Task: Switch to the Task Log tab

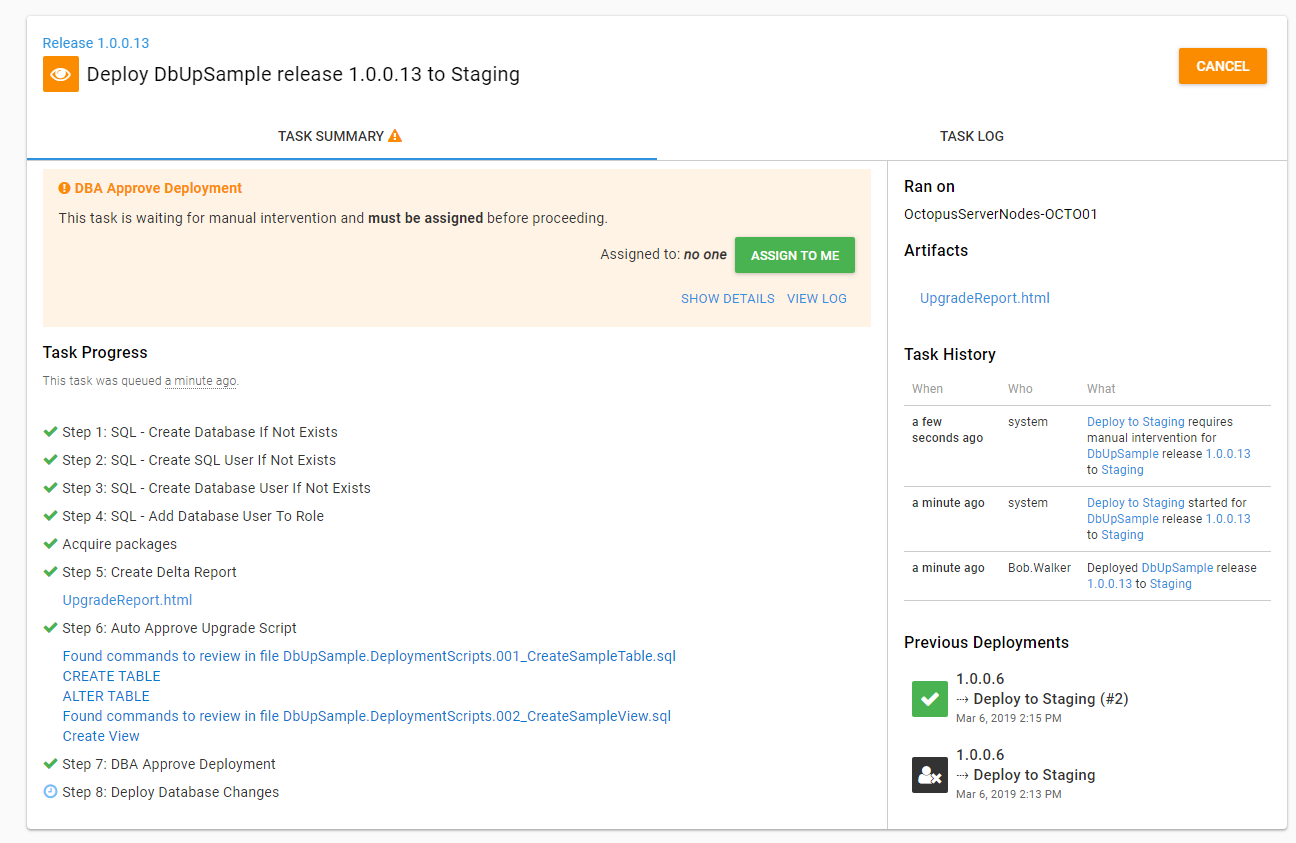Action: pos(971,136)
